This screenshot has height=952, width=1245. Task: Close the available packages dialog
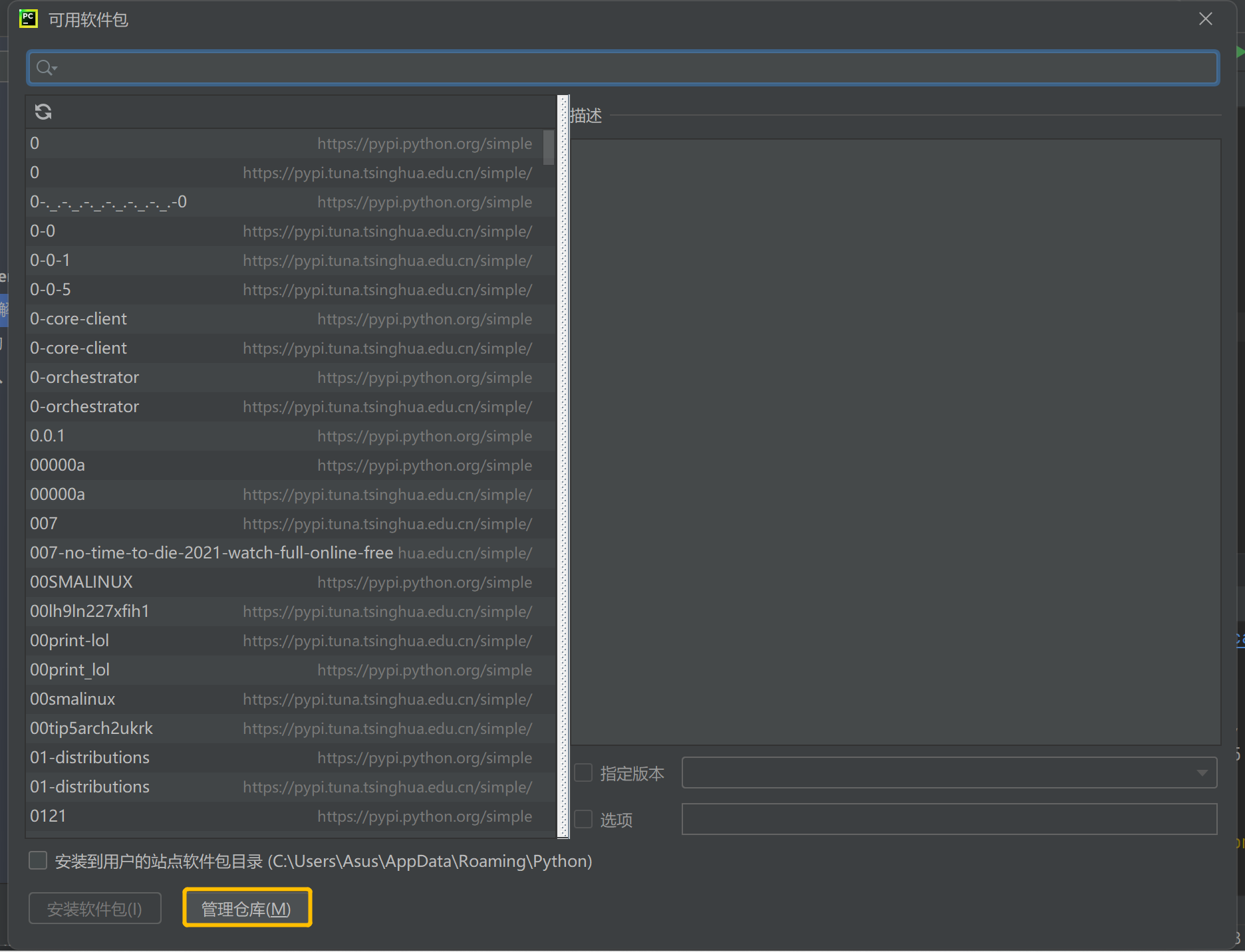tap(1205, 19)
